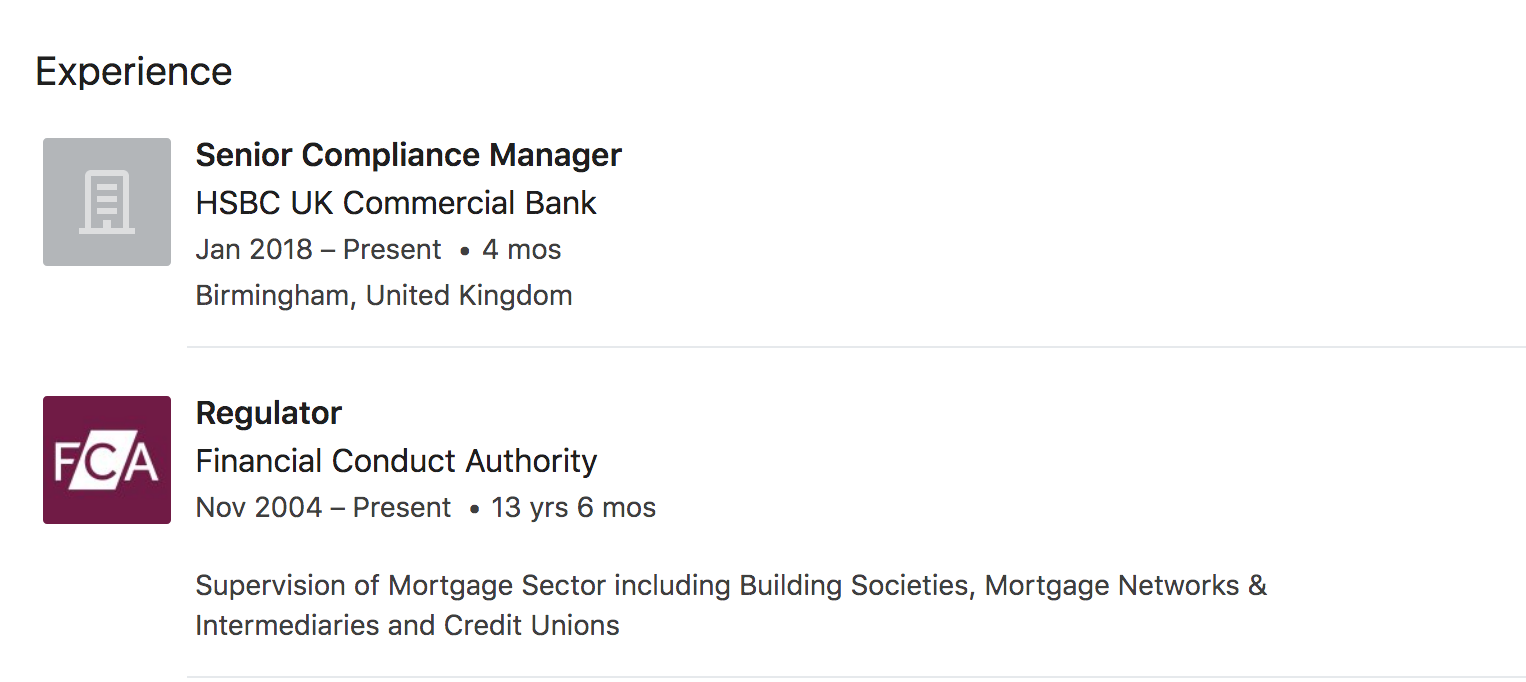Image resolution: width=1526 pixels, height=682 pixels.
Task: Click the white building glyph inside grey logo
Action: coord(107,202)
